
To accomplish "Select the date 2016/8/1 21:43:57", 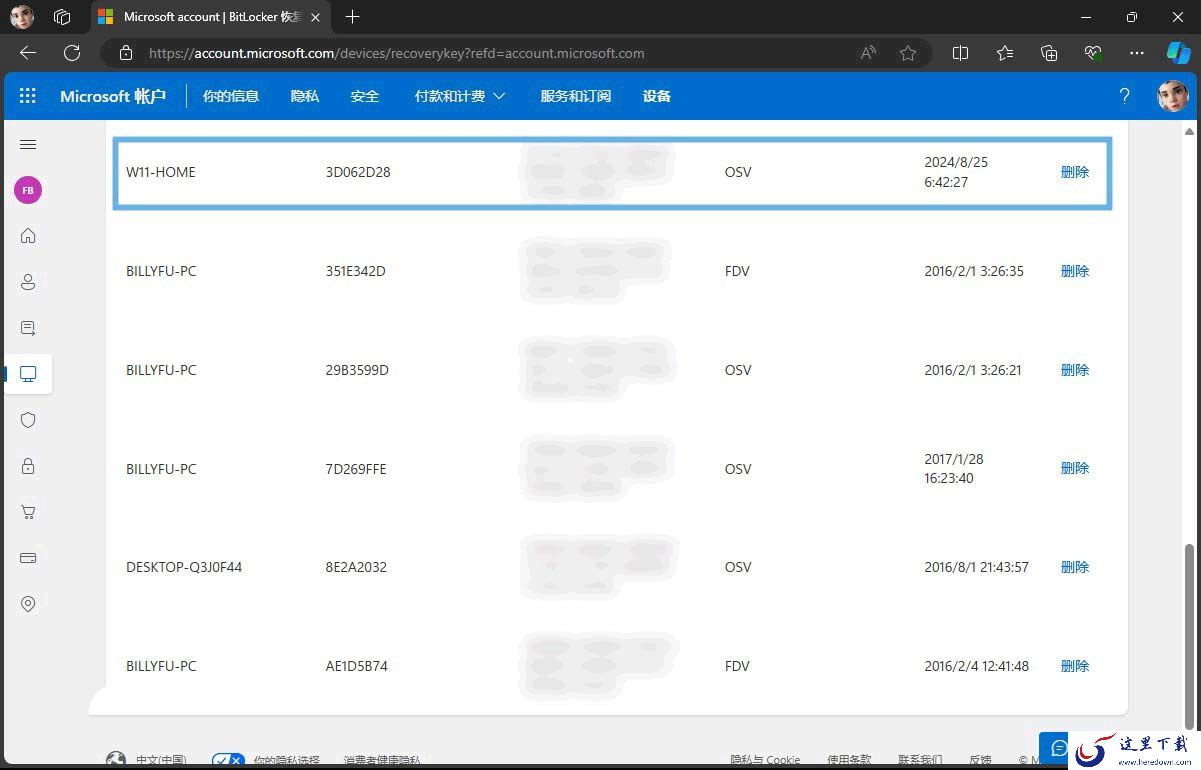I will click(x=976, y=567).
